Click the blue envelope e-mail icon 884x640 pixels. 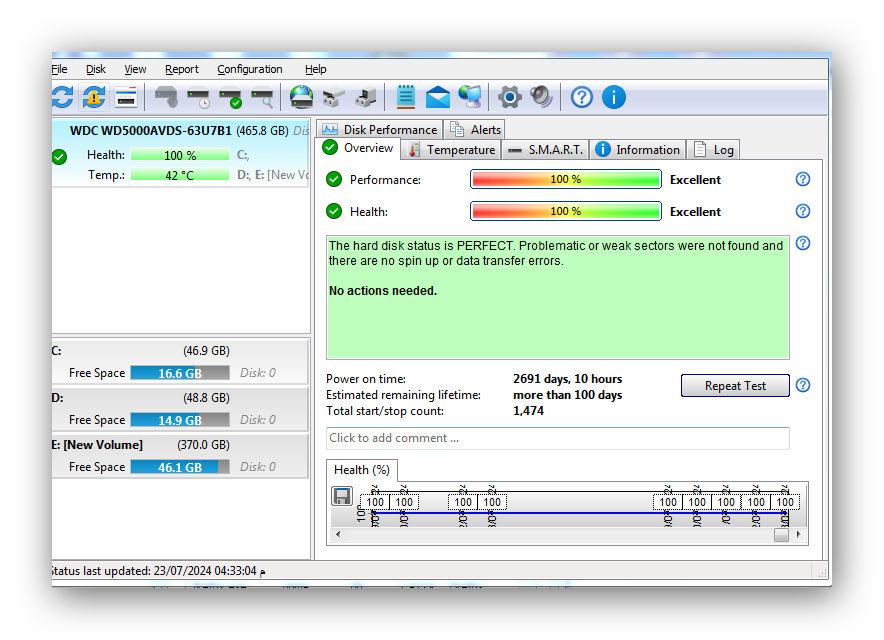(x=437, y=97)
